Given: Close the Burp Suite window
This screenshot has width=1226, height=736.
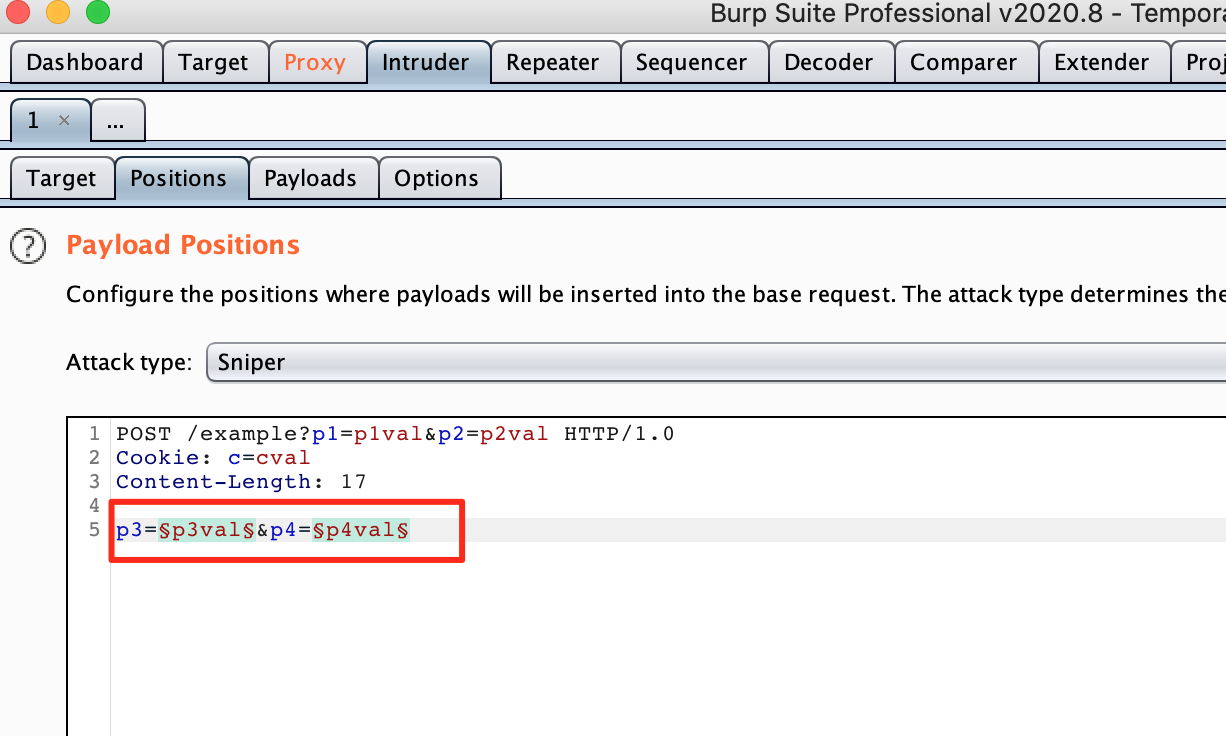Looking at the screenshot, I should (19, 13).
